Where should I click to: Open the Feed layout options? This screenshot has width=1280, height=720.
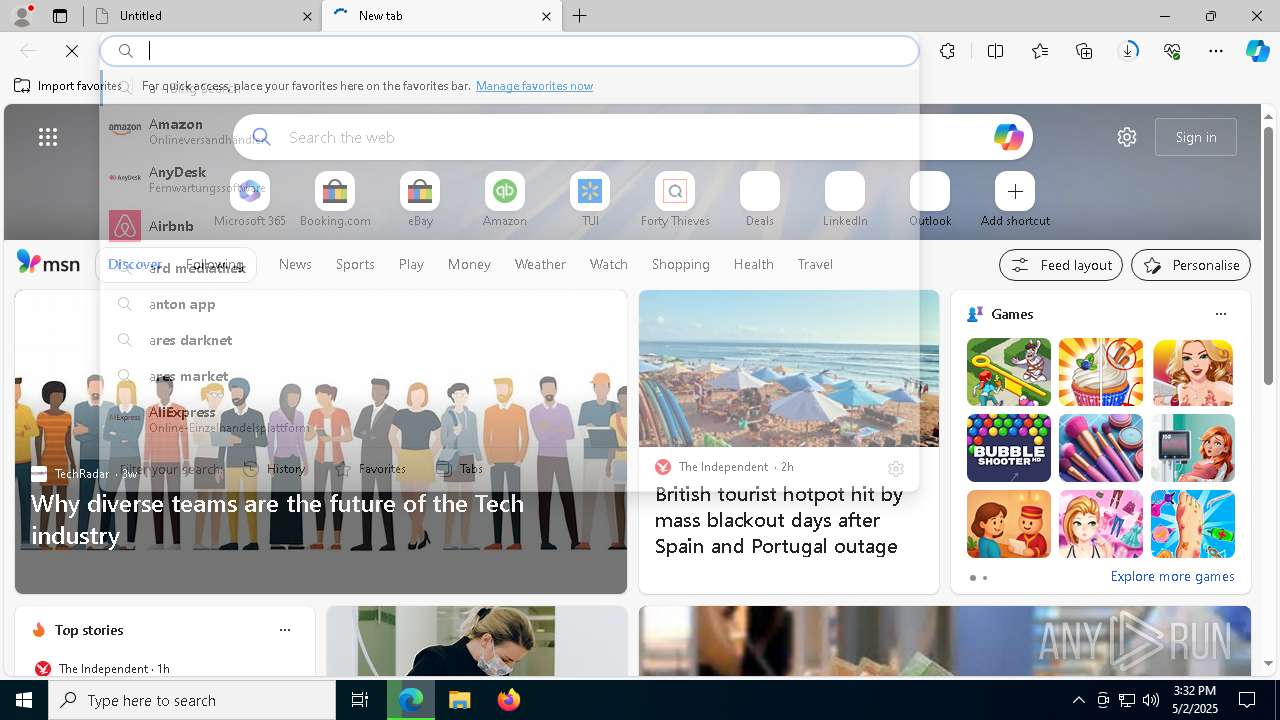point(1061,265)
